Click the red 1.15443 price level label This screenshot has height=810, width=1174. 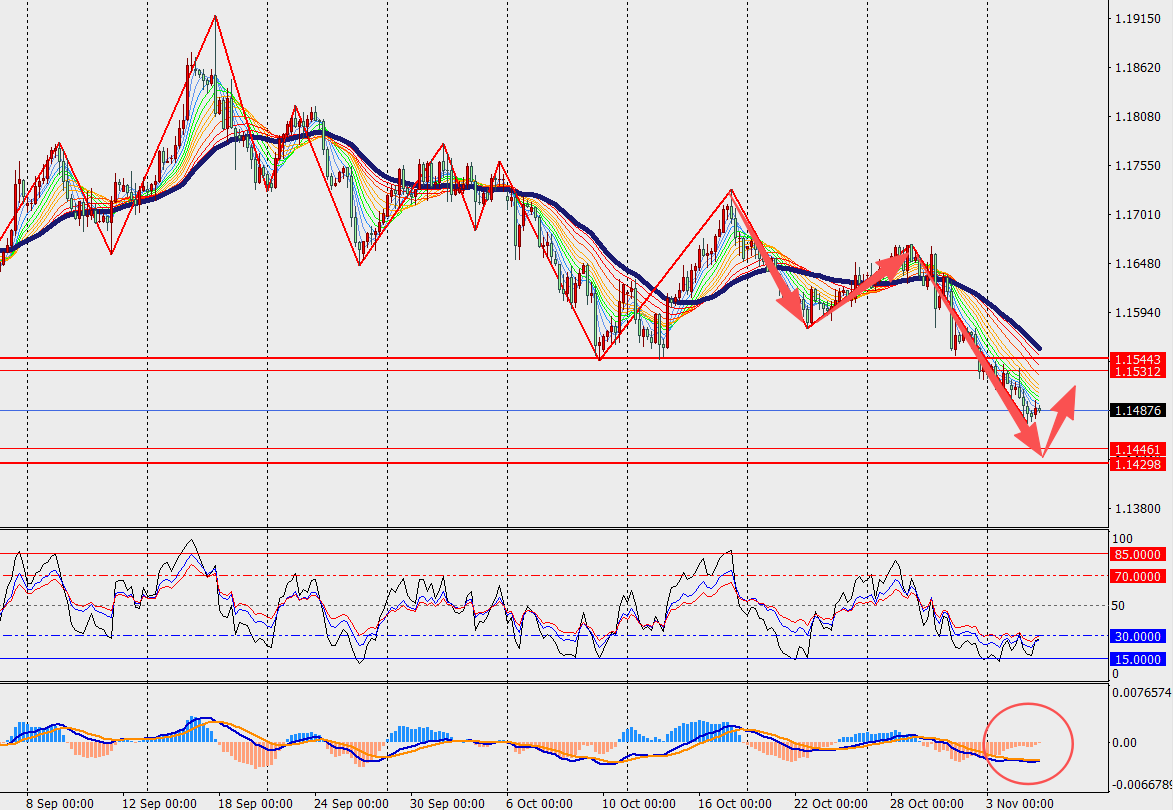point(1140,358)
